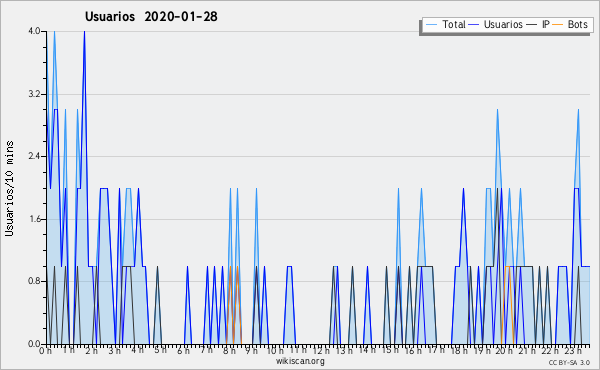Click the '18 h' x-axis label
Screen dimensions: 600x370
pos(459,351)
